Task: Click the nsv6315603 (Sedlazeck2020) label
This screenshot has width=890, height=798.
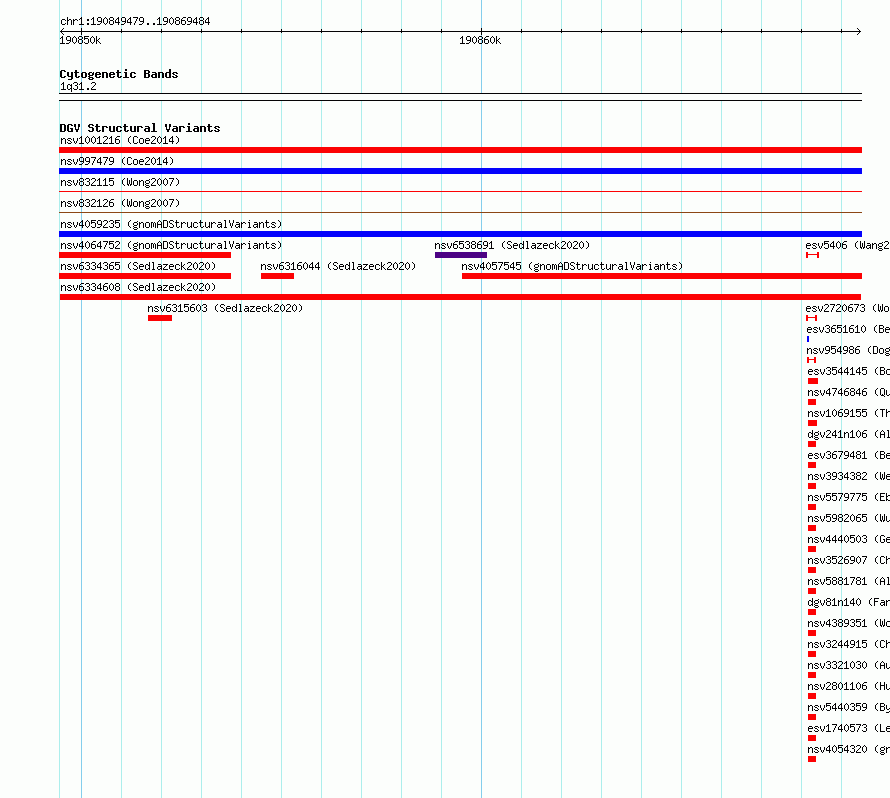Action: tap(225, 308)
